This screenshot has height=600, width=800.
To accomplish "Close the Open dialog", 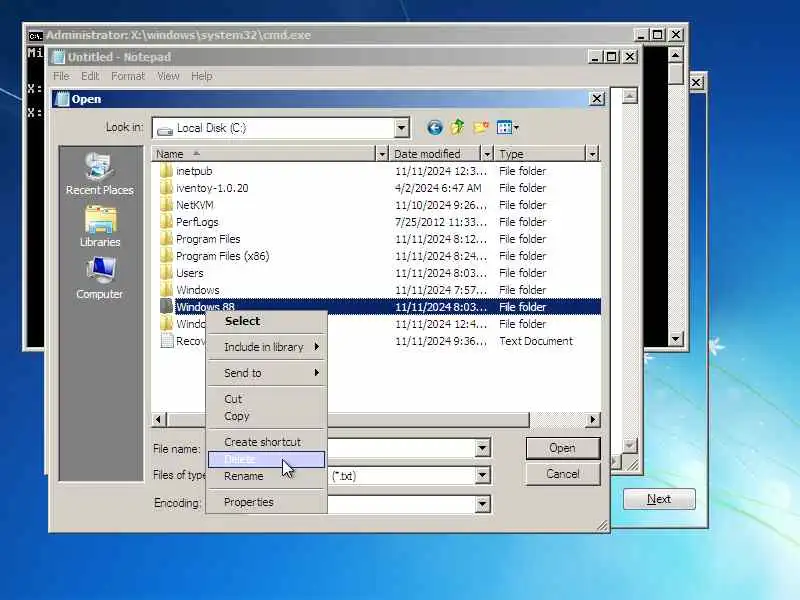I will coord(597,98).
